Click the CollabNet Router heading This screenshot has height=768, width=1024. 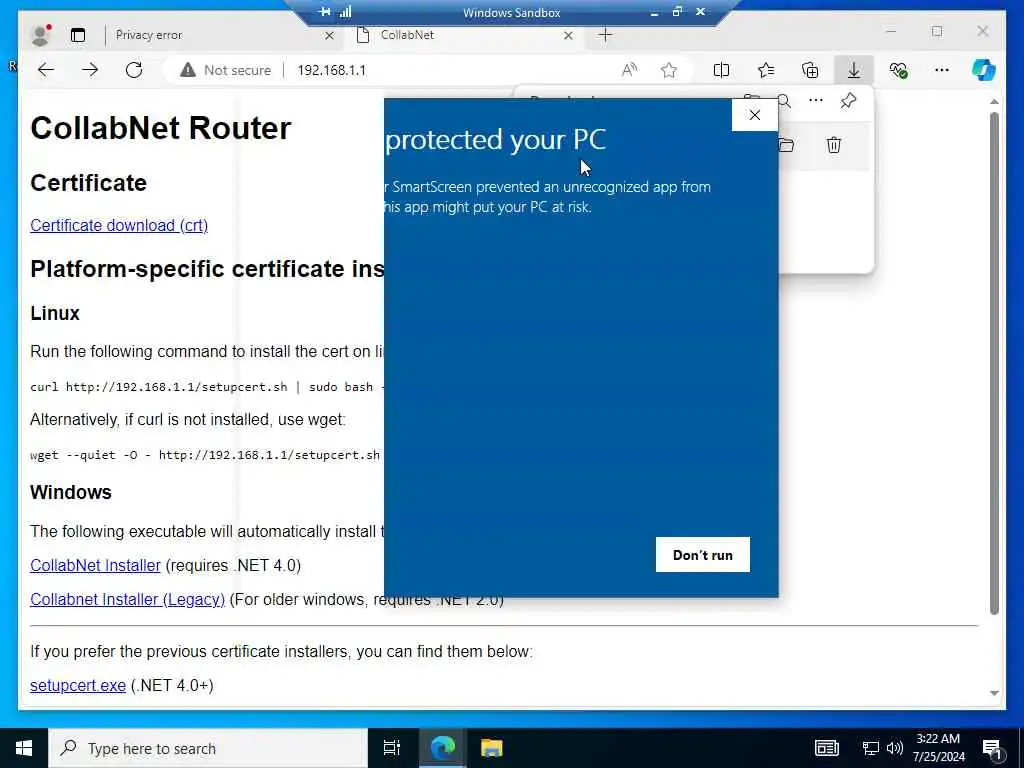[x=161, y=128]
